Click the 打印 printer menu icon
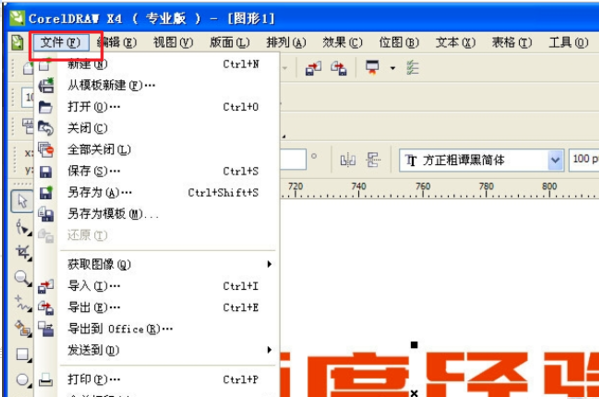The height and width of the screenshot is (399, 599). pyautogui.click(x=46, y=380)
